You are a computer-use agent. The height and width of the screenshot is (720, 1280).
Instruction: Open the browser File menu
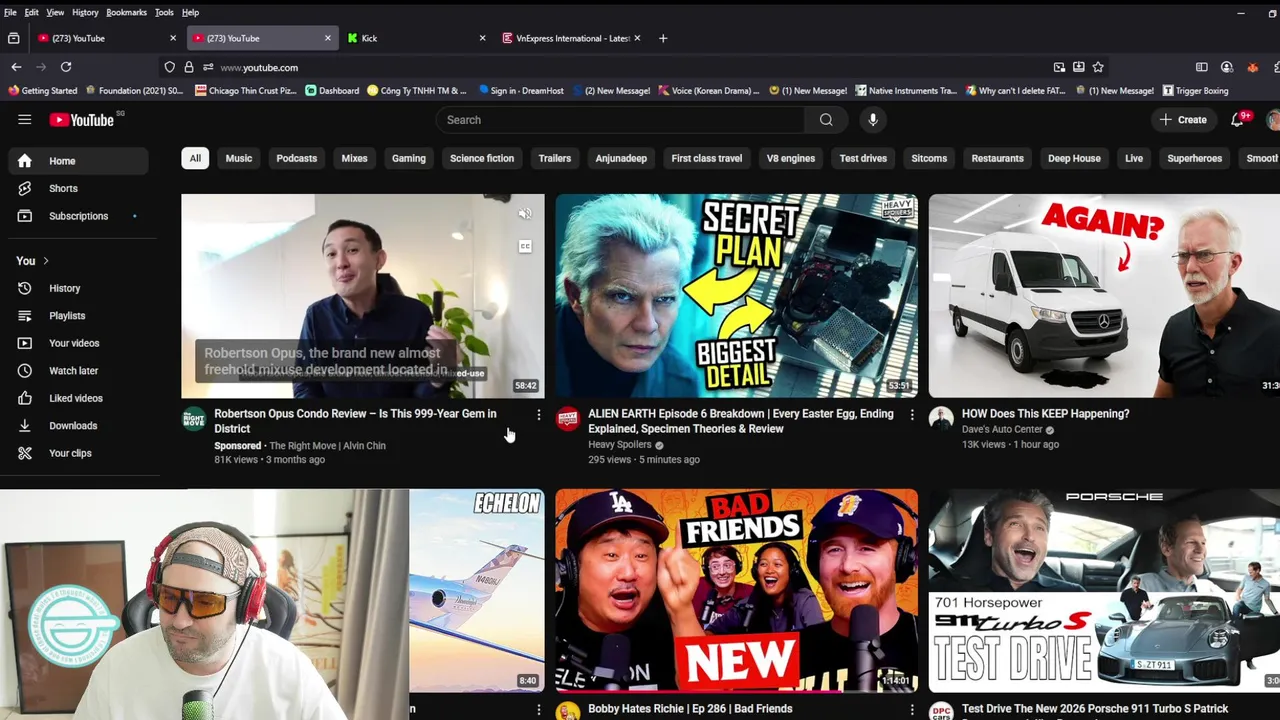(x=10, y=12)
